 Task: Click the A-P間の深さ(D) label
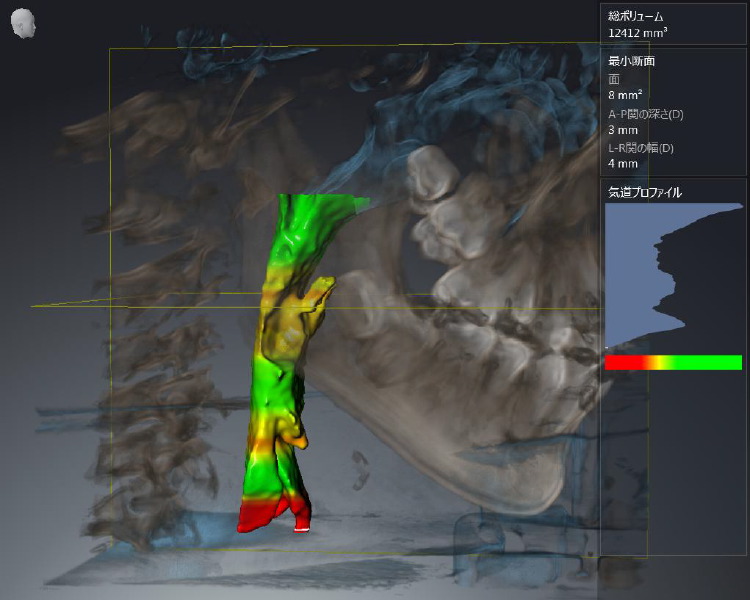click(646, 113)
